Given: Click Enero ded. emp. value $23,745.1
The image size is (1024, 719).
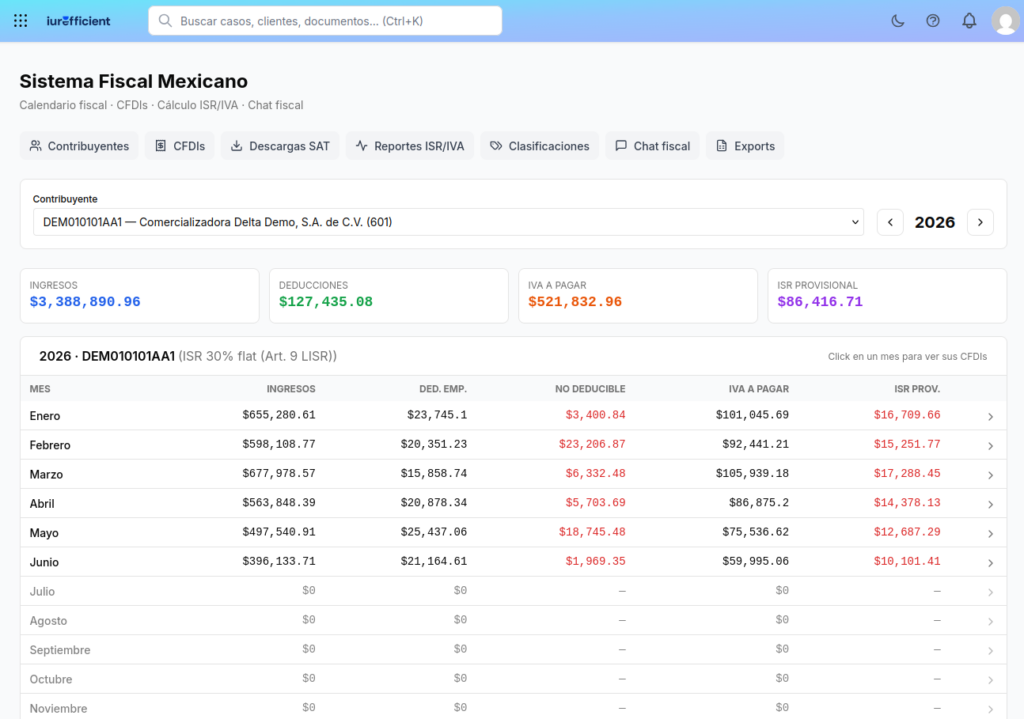Looking at the screenshot, I should click(437, 415).
